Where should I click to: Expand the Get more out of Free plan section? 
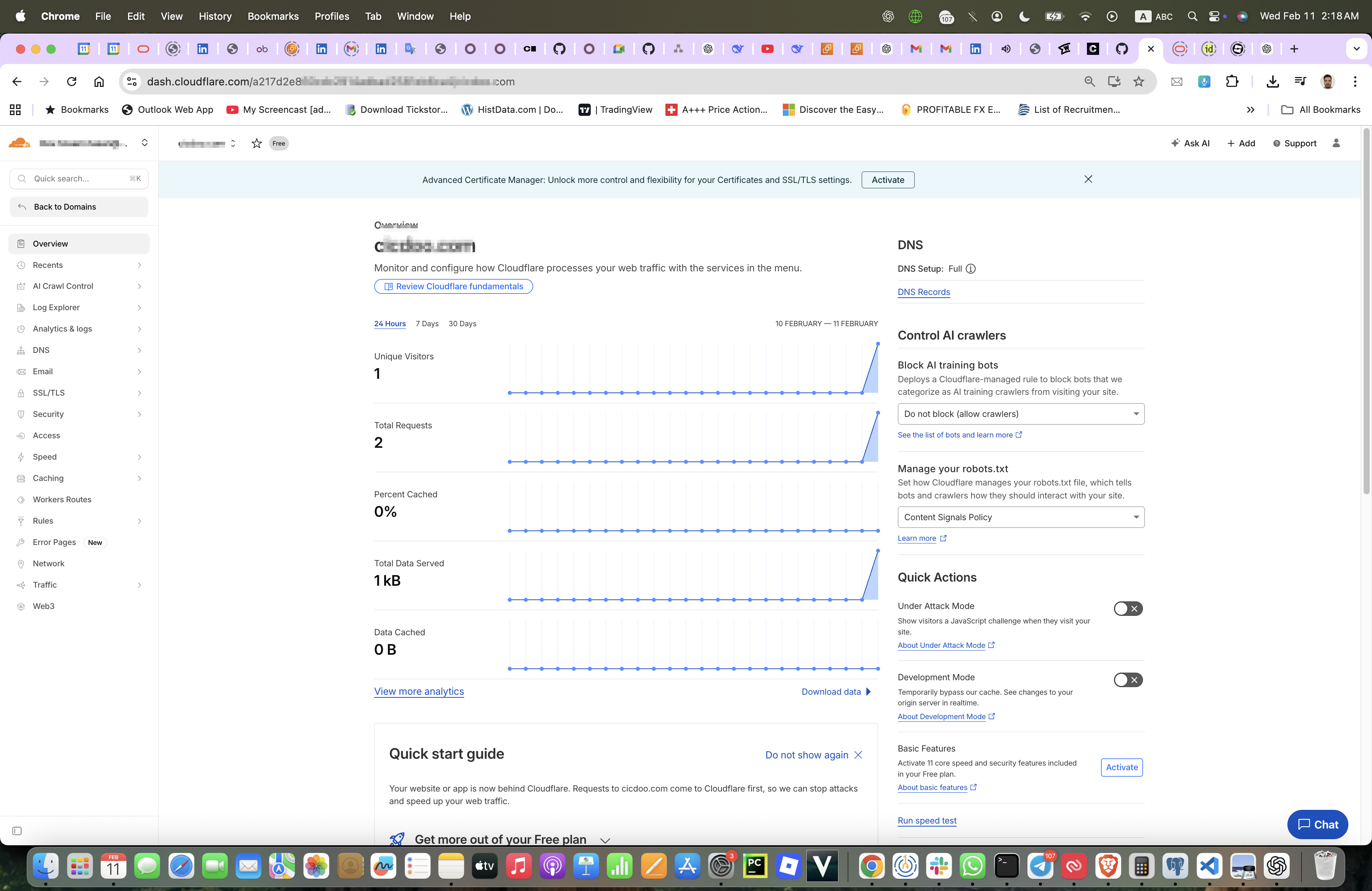click(x=605, y=840)
